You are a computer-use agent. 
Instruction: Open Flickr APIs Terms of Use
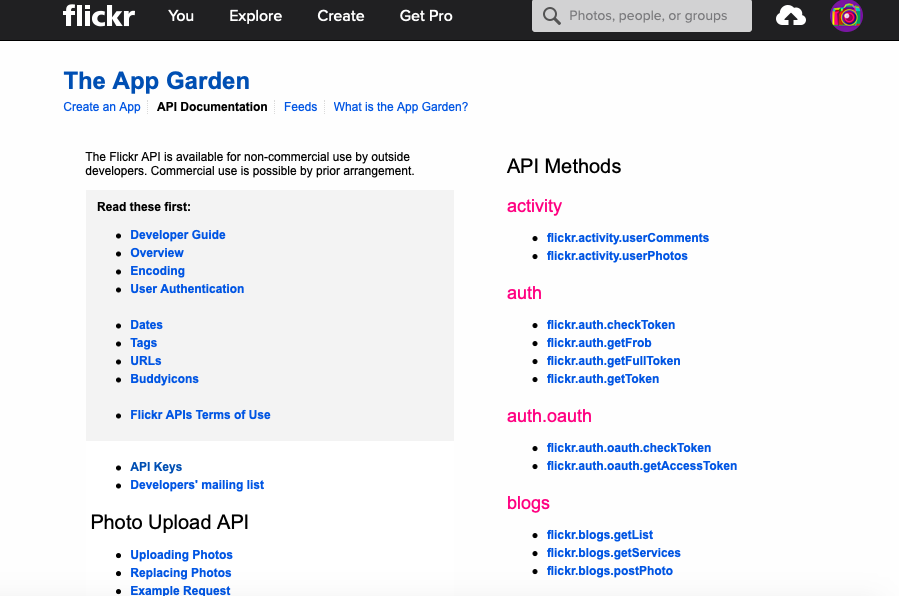(x=200, y=415)
